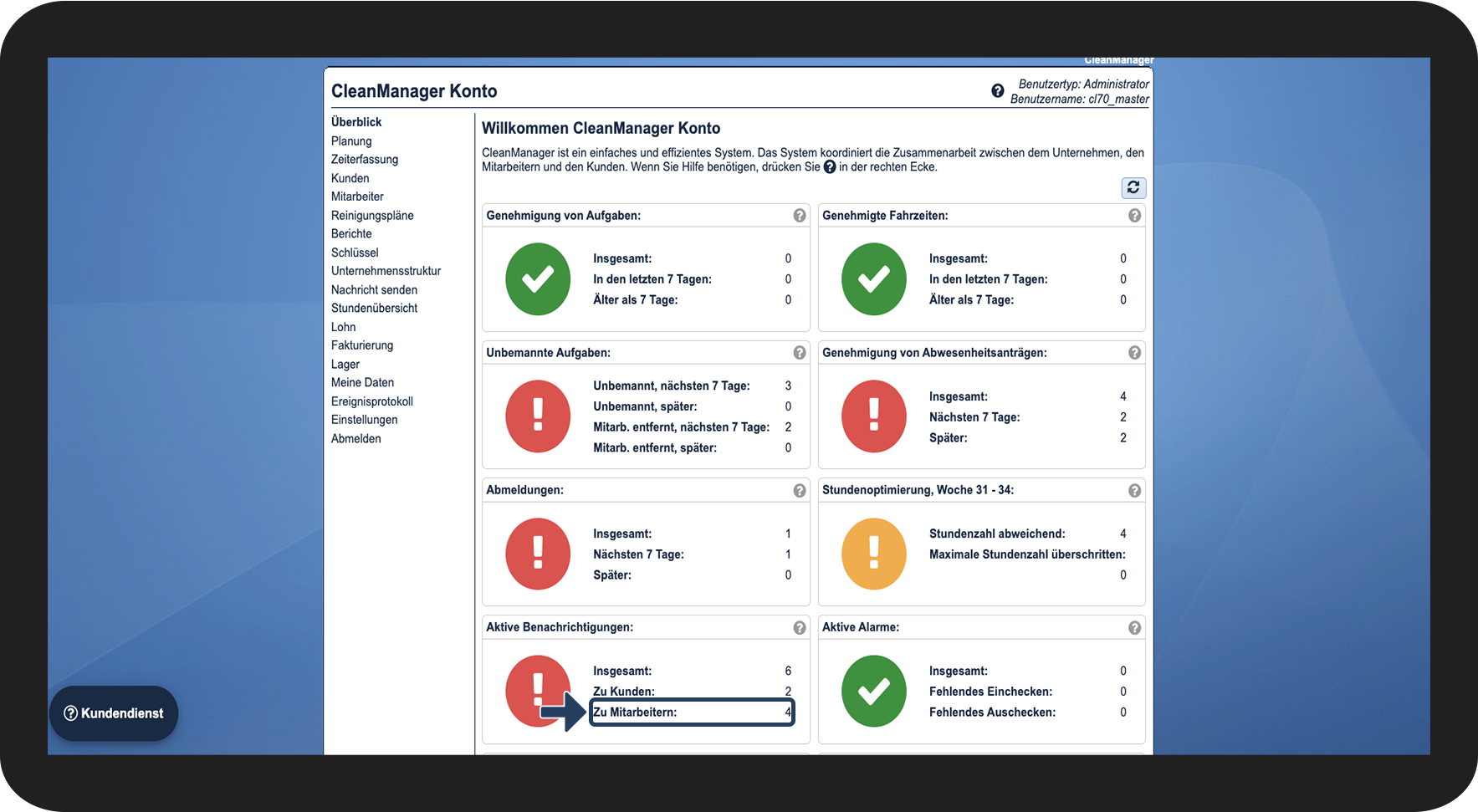1478x812 pixels.
Task: Click the Zu Kunden notifications row
Action: point(692,692)
